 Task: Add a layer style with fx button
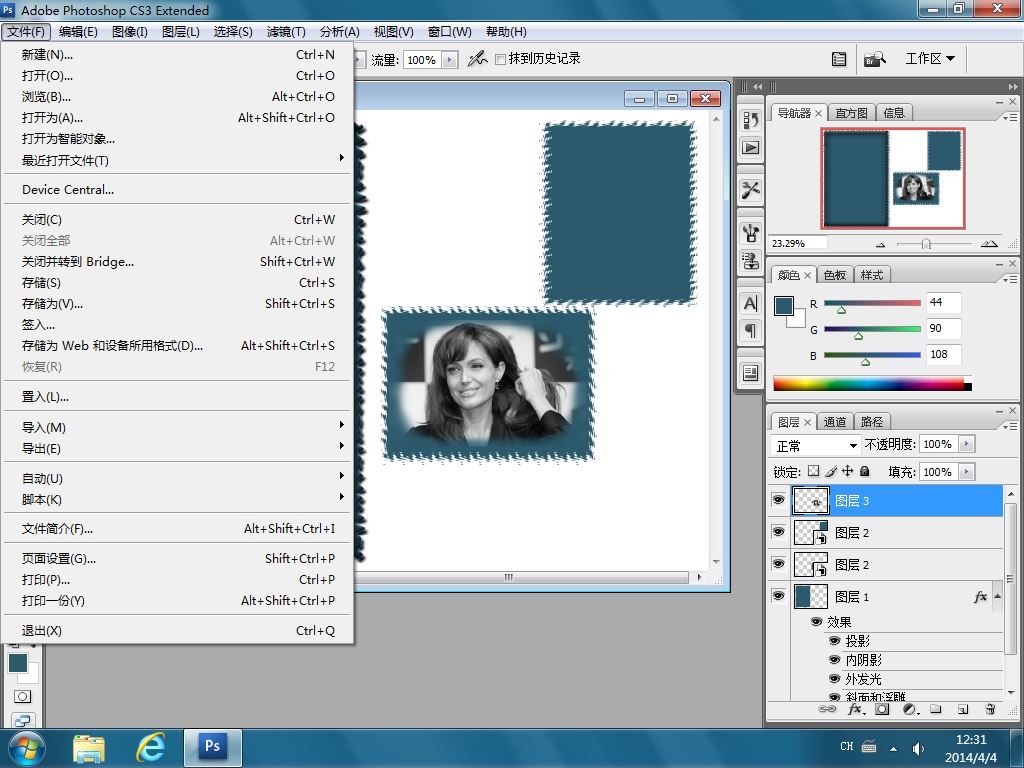[856, 709]
